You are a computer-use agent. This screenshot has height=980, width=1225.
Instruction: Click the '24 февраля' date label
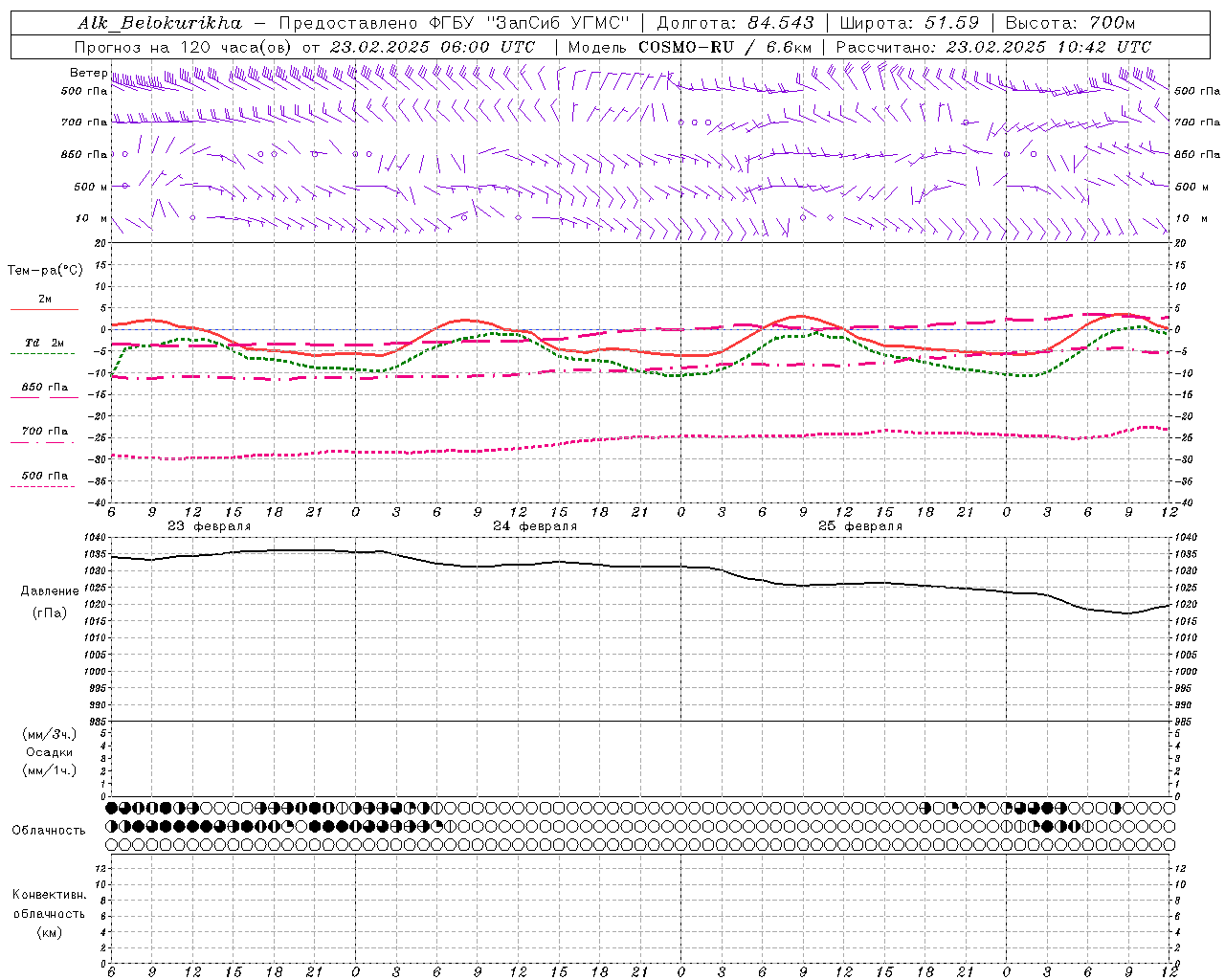(535, 526)
